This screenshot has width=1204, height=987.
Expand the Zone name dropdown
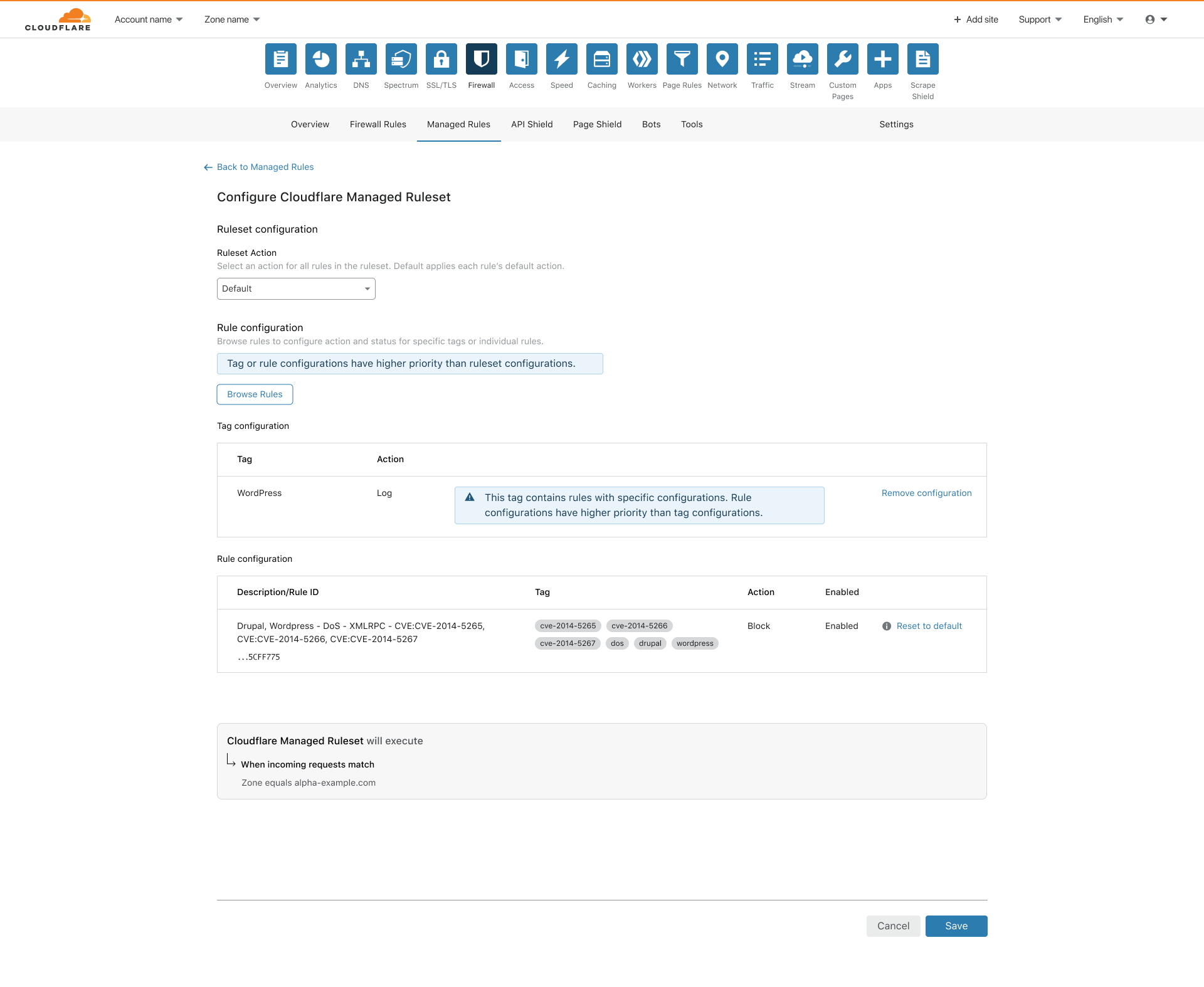[232, 19]
